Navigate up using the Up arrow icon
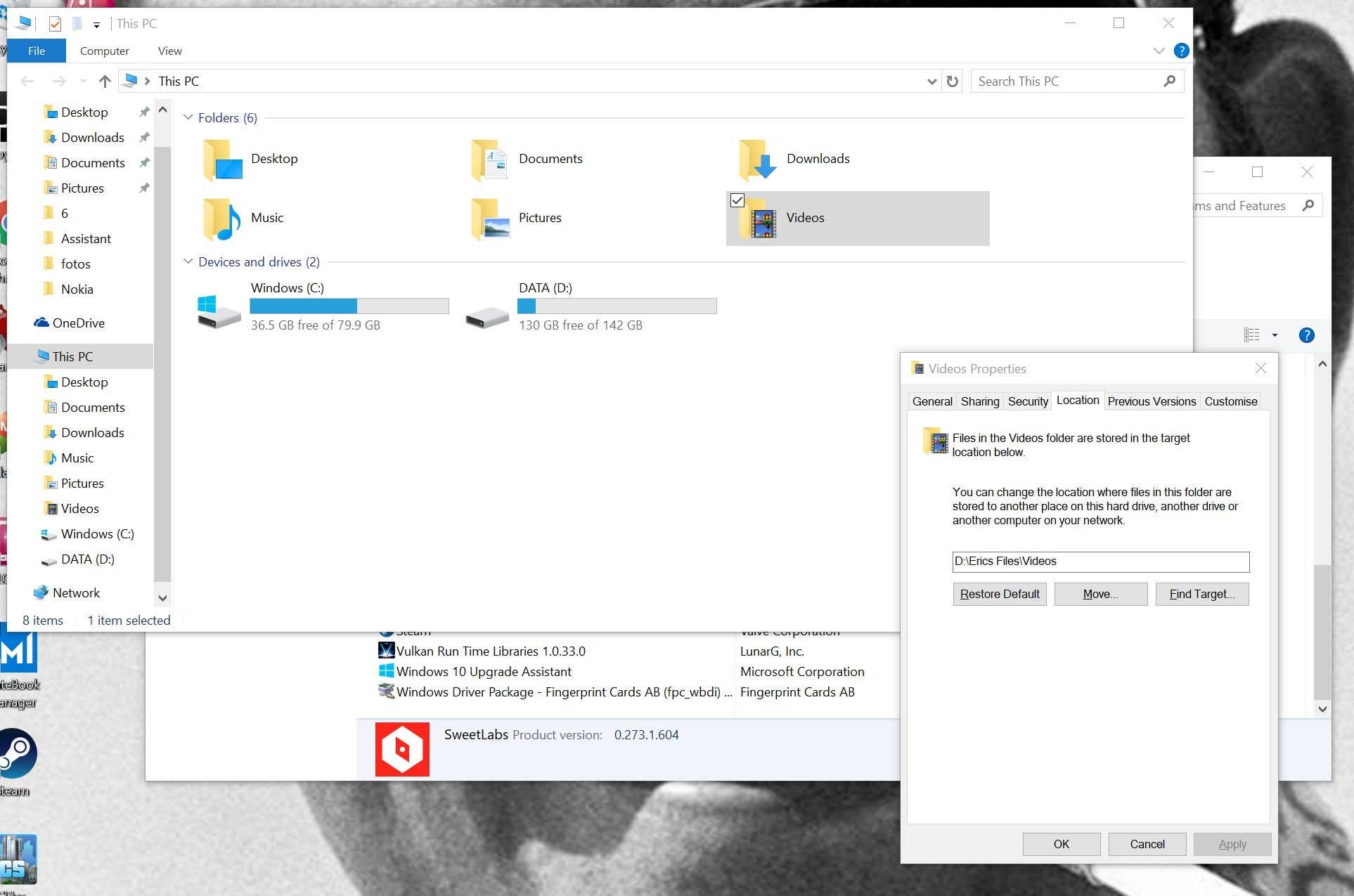The width and height of the screenshot is (1354, 896). pos(105,81)
